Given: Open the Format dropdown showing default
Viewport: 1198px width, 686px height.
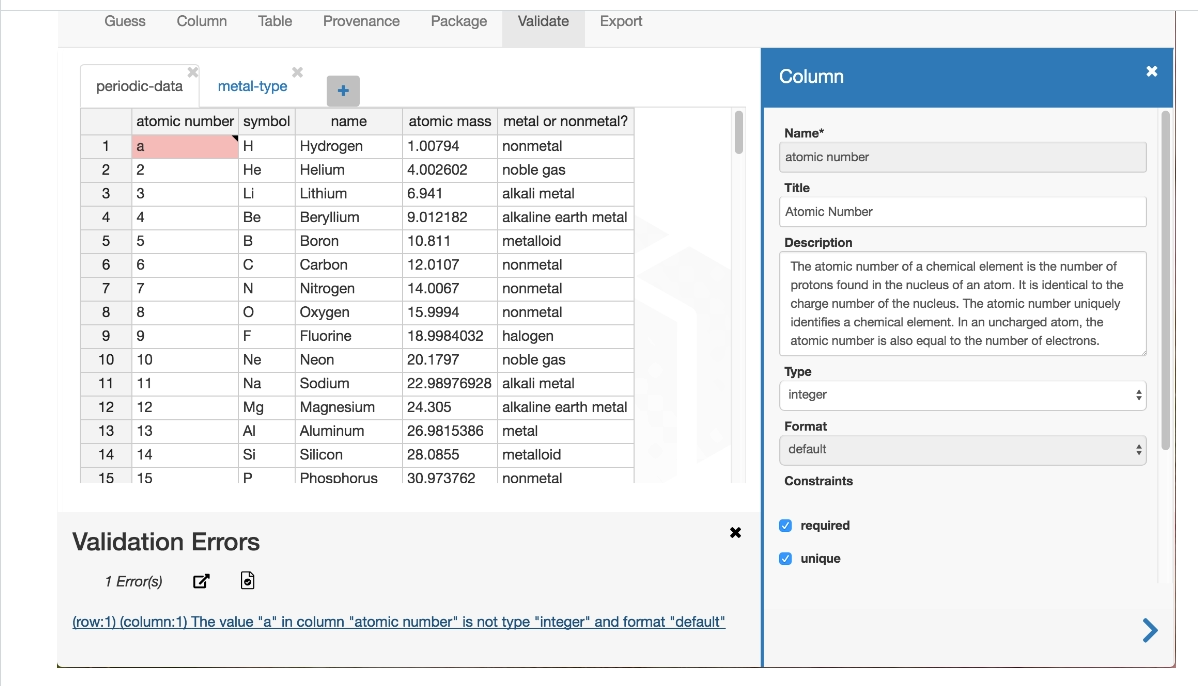Looking at the screenshot, I should pyautogui.click(x=962, y=449).
